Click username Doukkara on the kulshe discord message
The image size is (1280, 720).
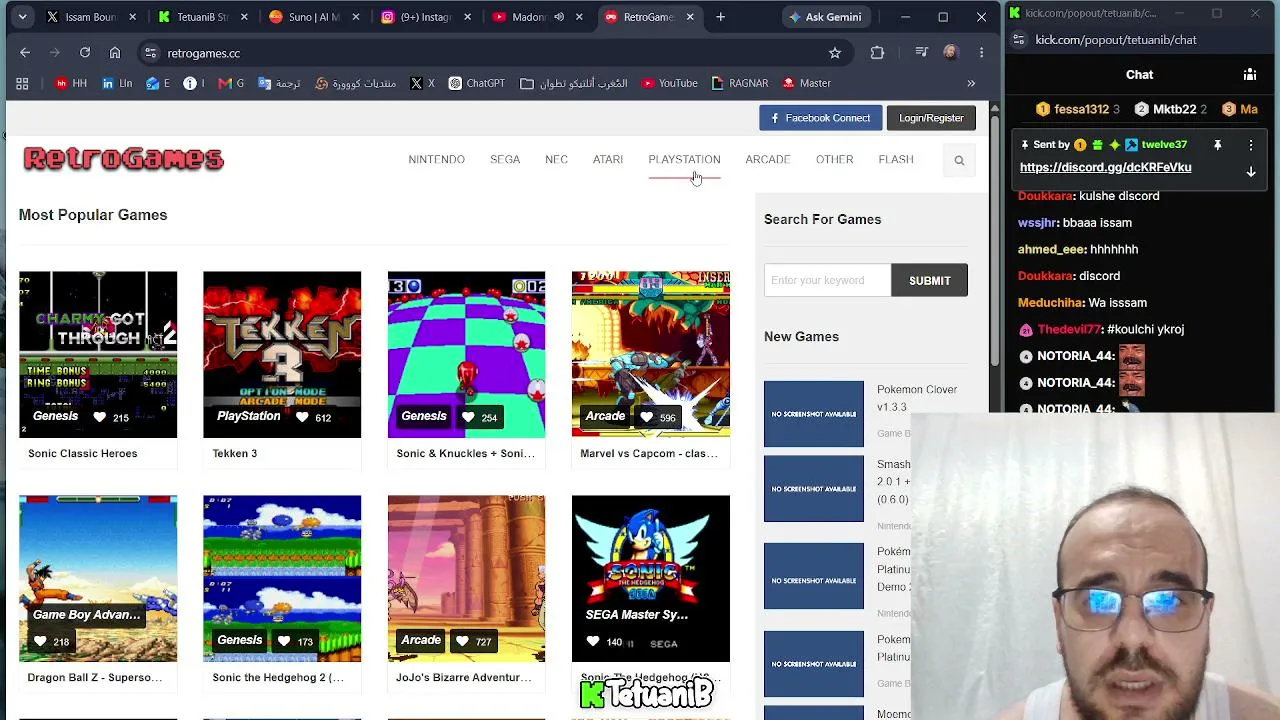pos(1045,196)
